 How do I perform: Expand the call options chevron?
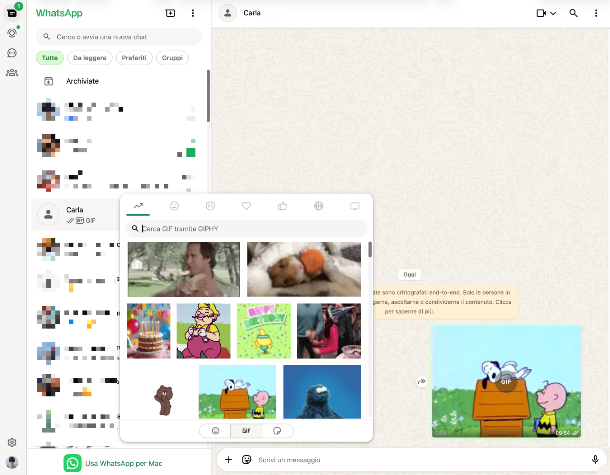pos(553,13)
